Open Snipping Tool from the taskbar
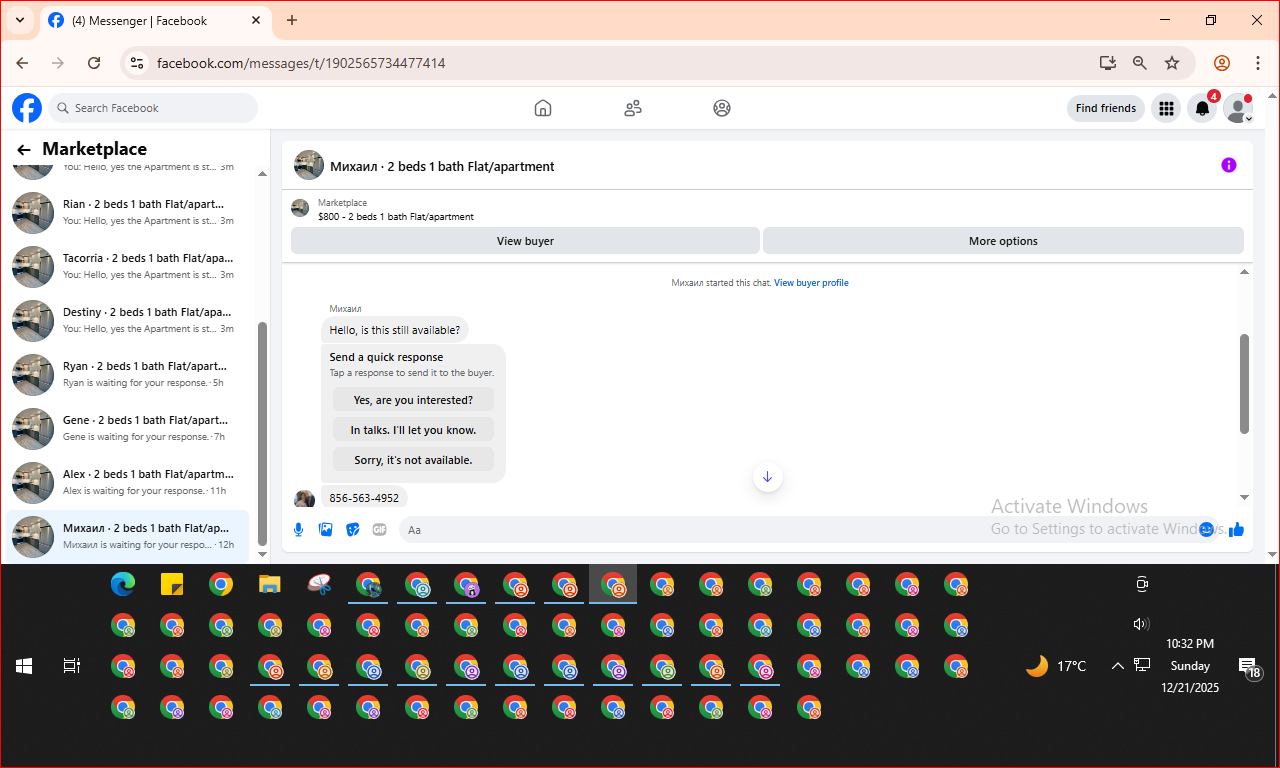This screenshot has width=1280, height=768. coord(319,585)
